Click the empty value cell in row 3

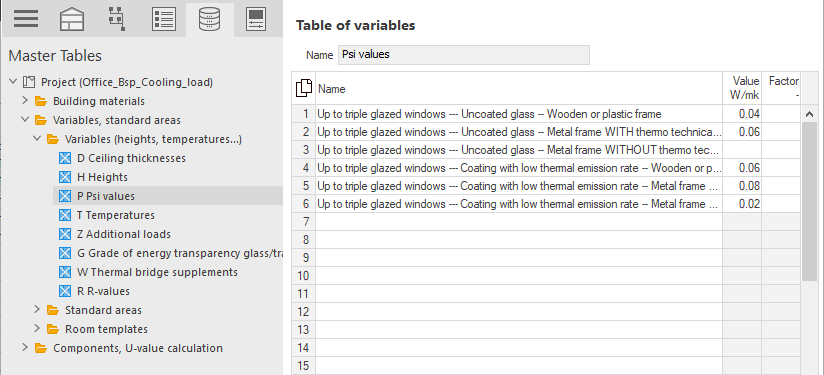coord(742,150)
